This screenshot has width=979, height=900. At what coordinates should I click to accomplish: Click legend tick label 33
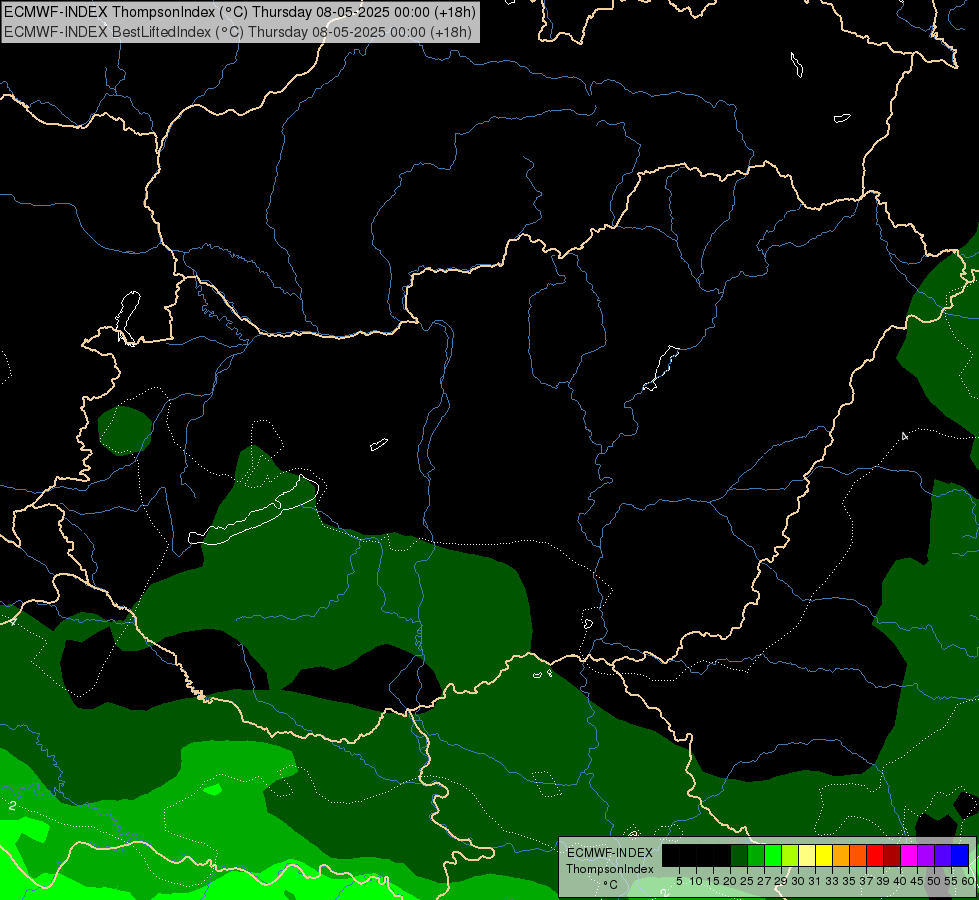[832, 881]
